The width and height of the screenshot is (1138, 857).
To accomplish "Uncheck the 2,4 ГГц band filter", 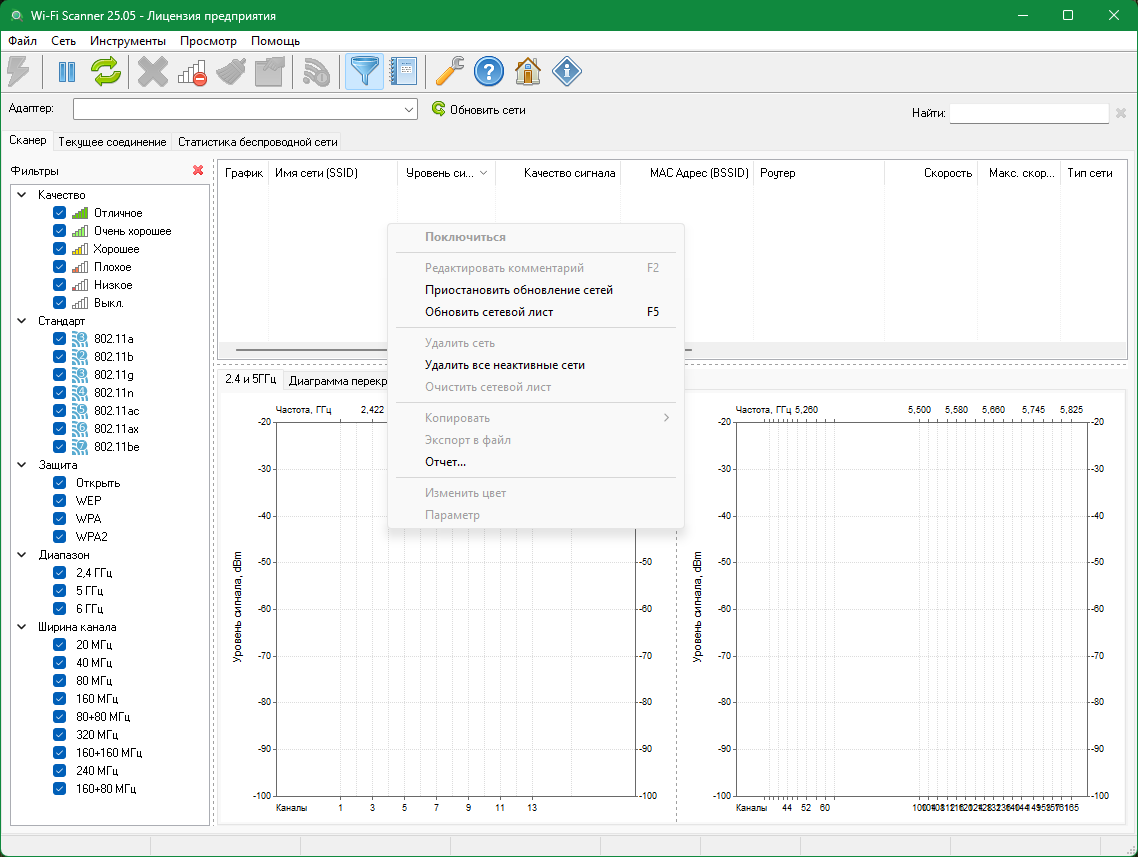I will tap(60, 573).
